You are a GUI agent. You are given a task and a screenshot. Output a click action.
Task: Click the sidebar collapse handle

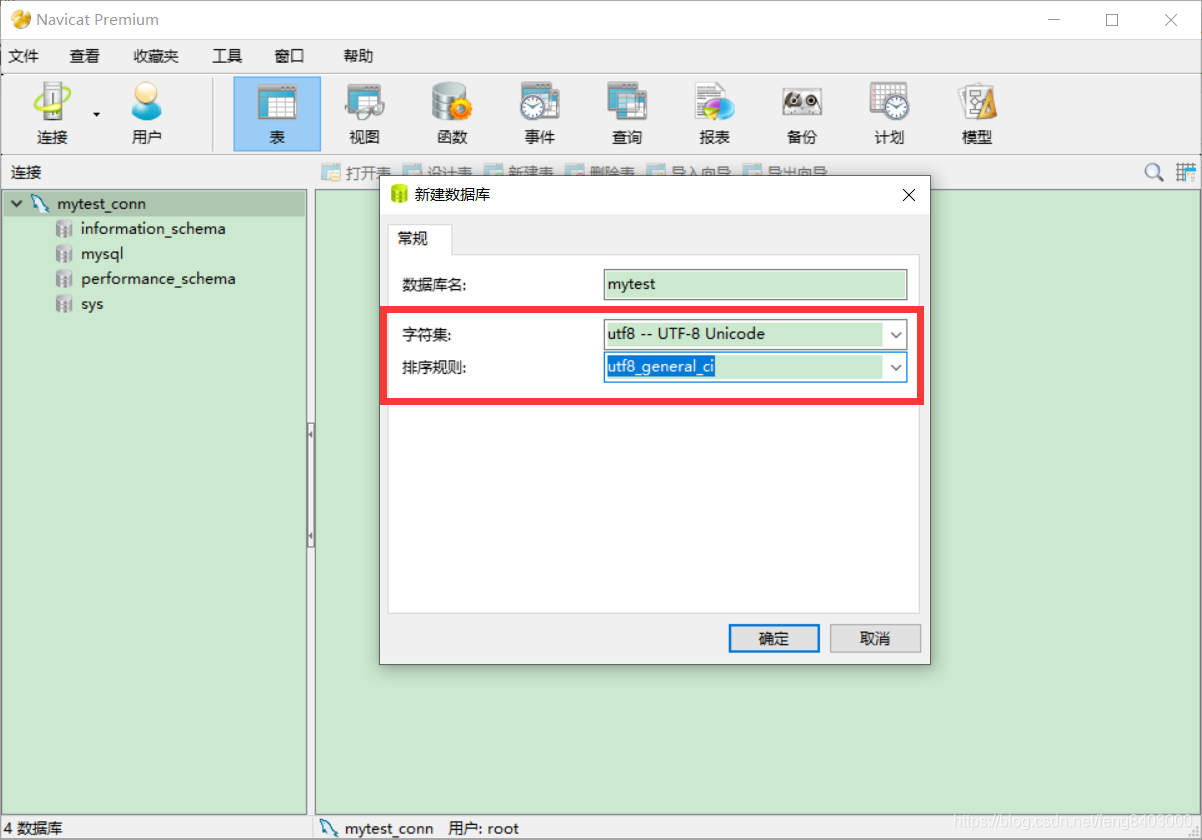310,485
